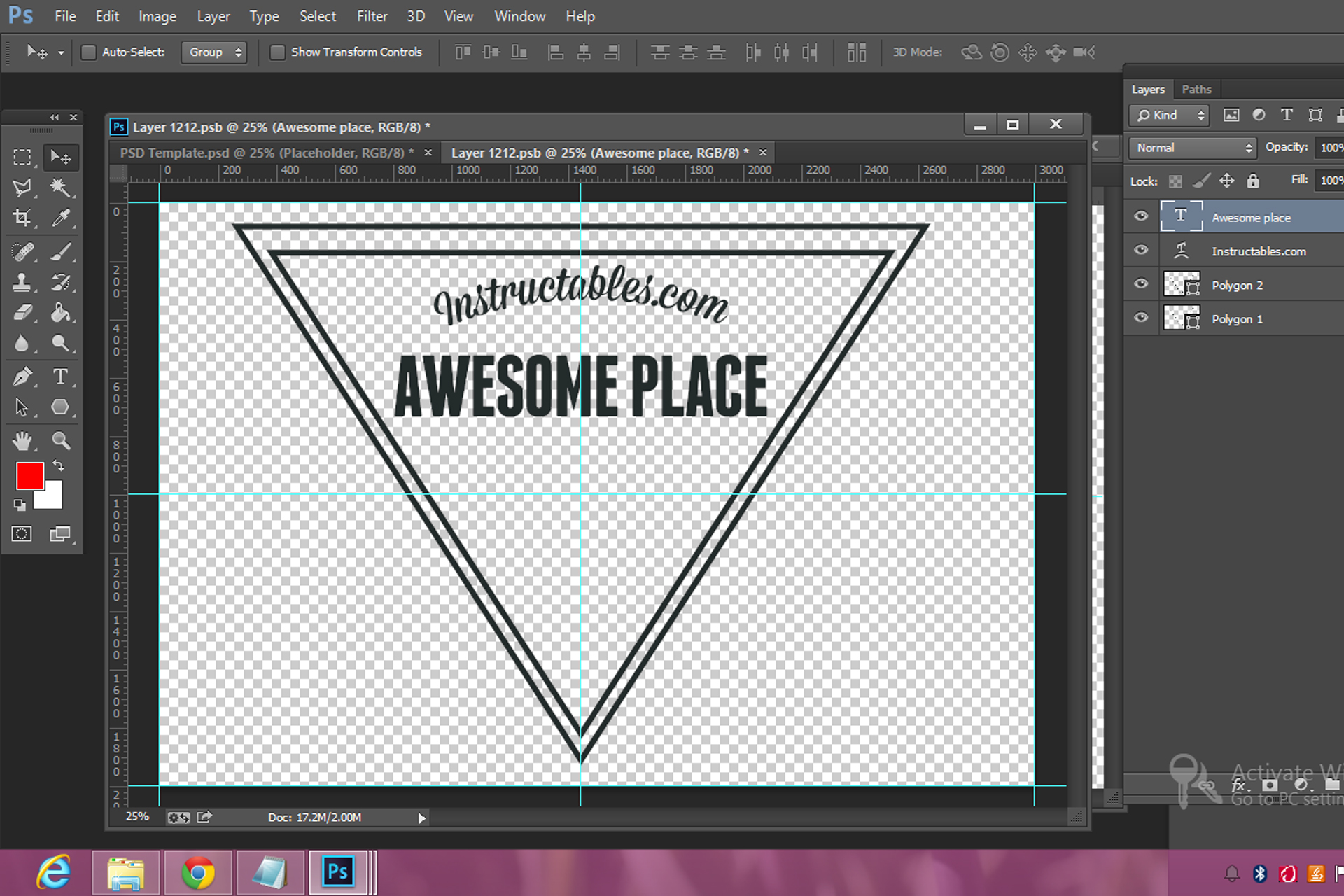Image resolution: width=1344 pixels, height=896 pixels.
Task: Toggle lock image pixels
Action: point(1201,181)
